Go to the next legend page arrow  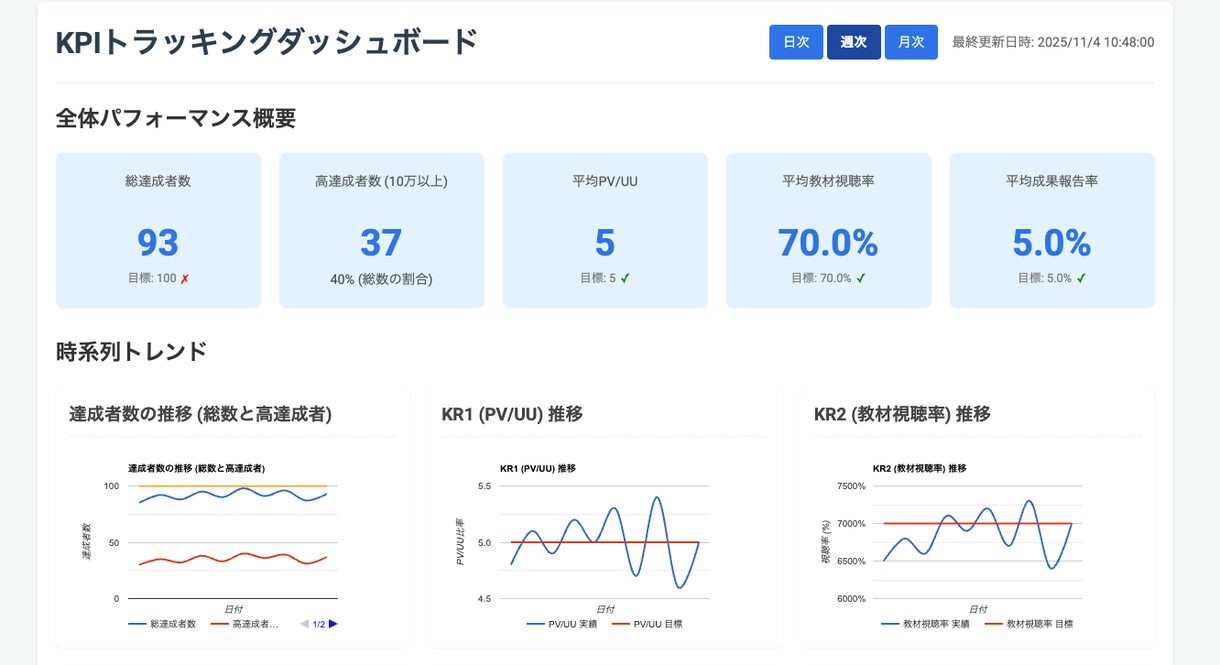click(334, 624)
